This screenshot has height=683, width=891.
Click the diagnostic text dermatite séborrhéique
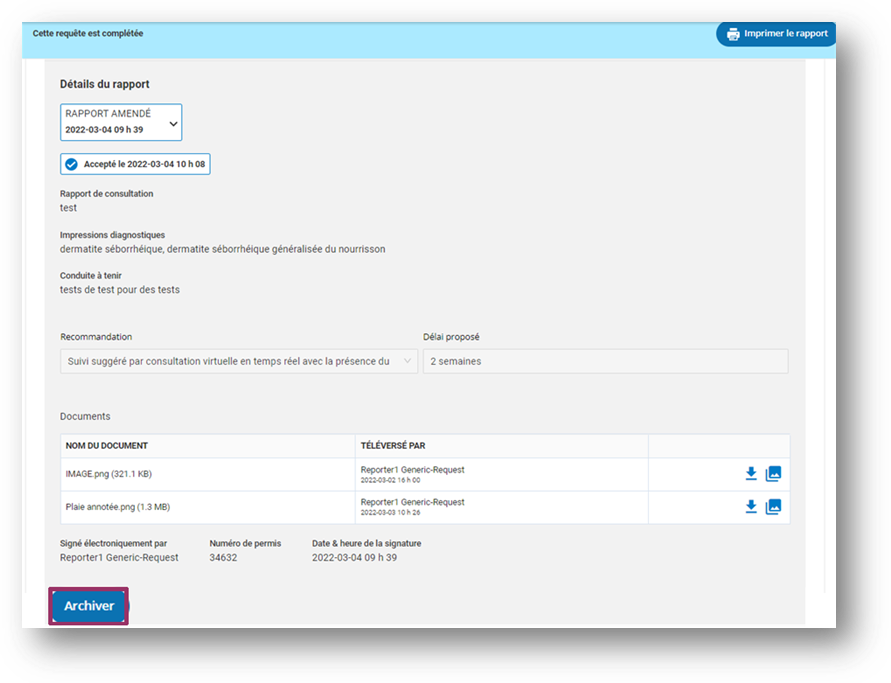[223, 249]
